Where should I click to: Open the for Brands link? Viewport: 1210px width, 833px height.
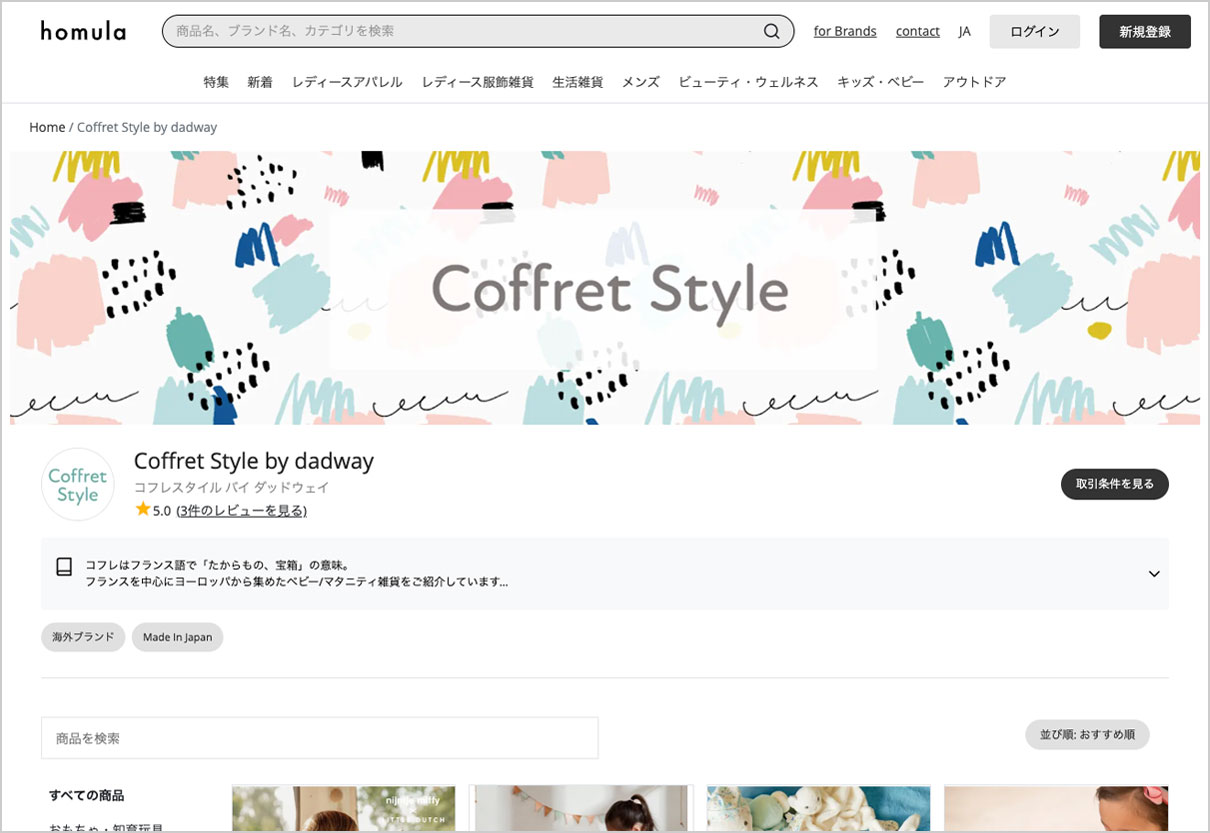[845, 31]
